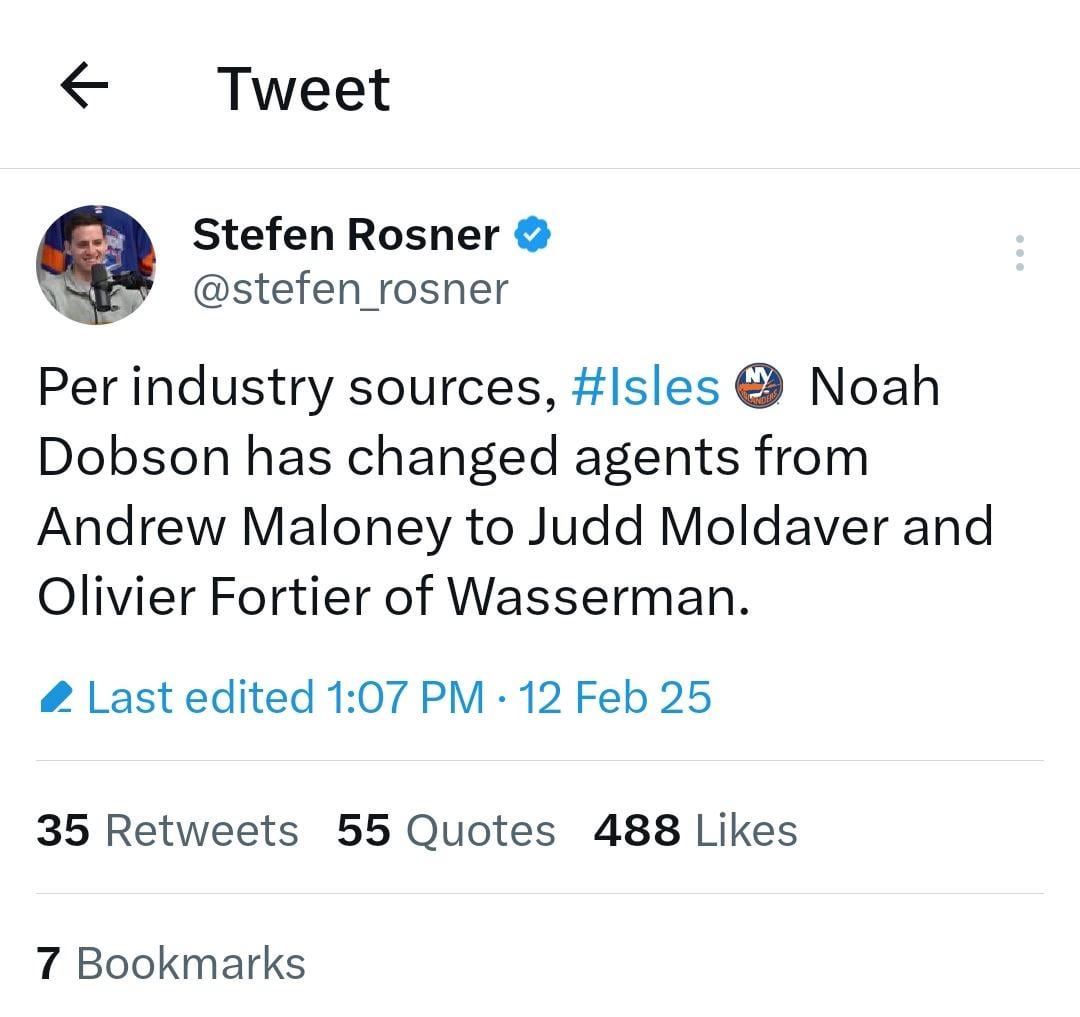Viewport: 1080px width, 1017px height.
Task: Click the blue verified badge next to Stefen Rosner
Action: coord(533,233)
